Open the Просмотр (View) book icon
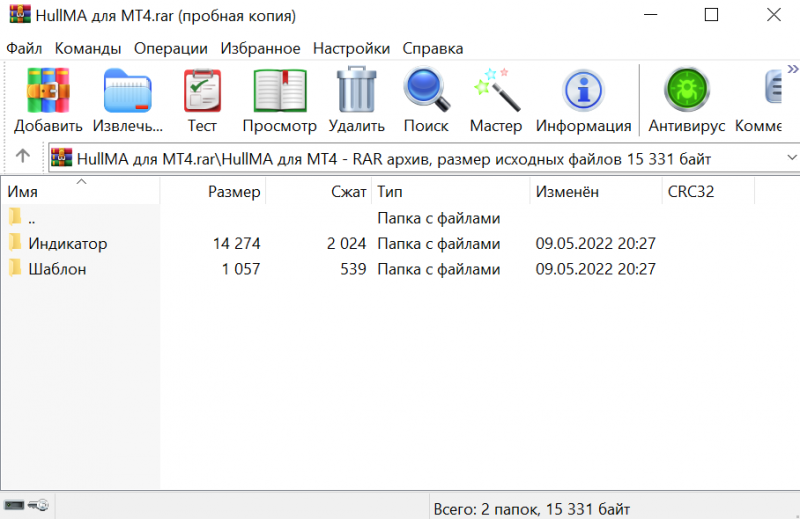 point(280,90)
